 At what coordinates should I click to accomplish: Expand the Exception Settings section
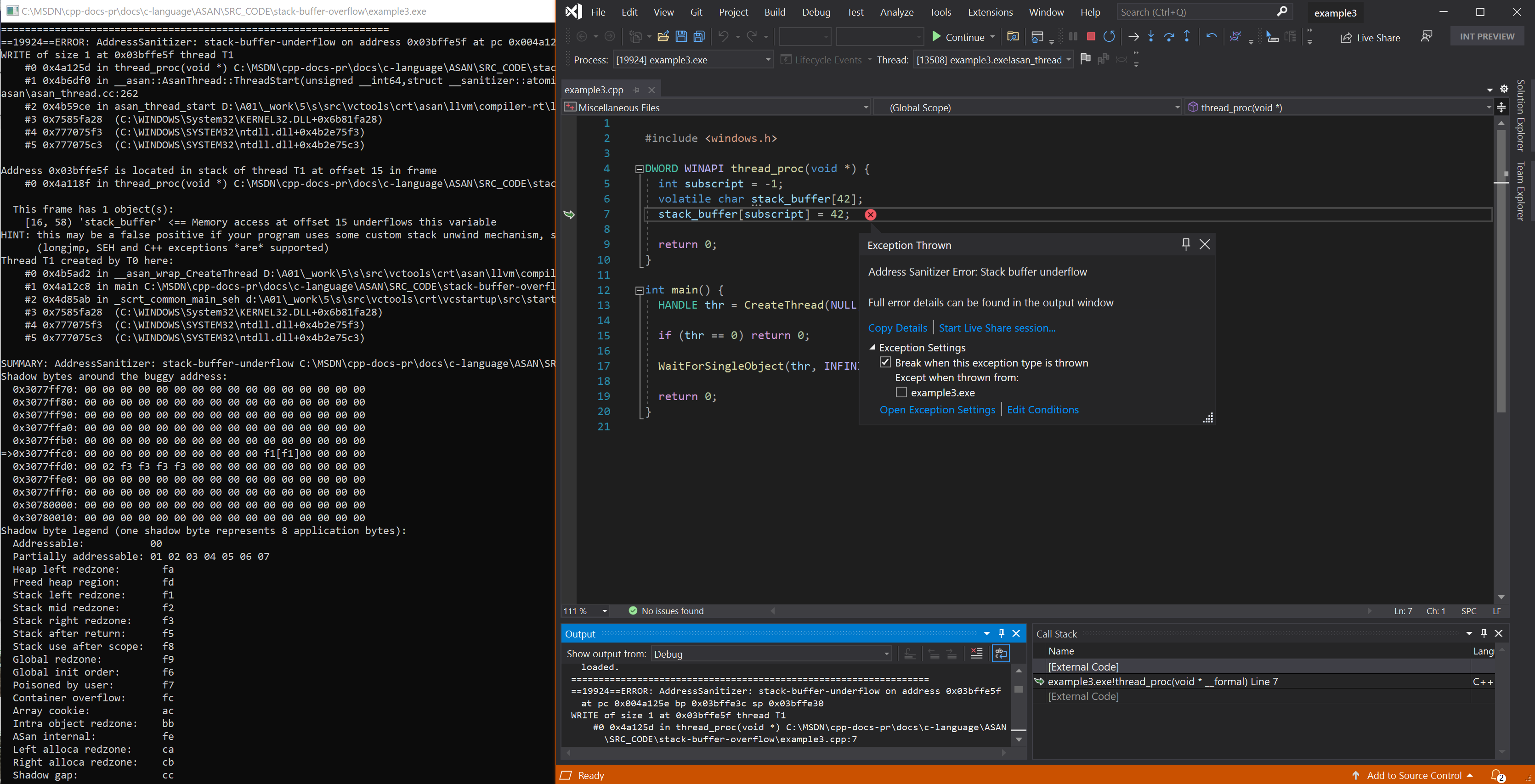(x=873, y=347)
